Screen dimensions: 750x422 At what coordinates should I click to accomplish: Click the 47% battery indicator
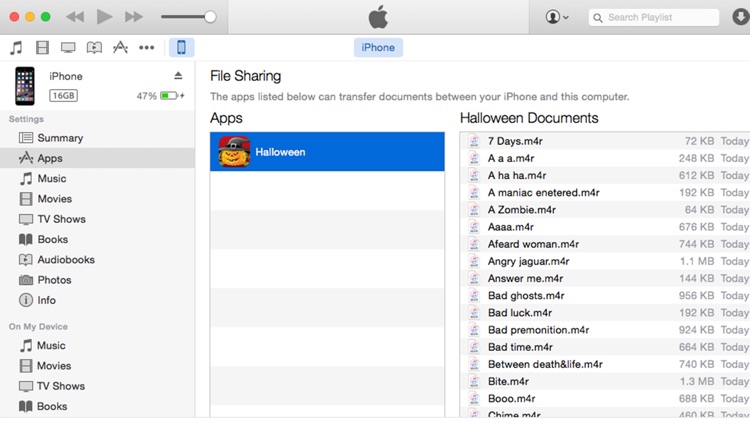tap(161, 96)
